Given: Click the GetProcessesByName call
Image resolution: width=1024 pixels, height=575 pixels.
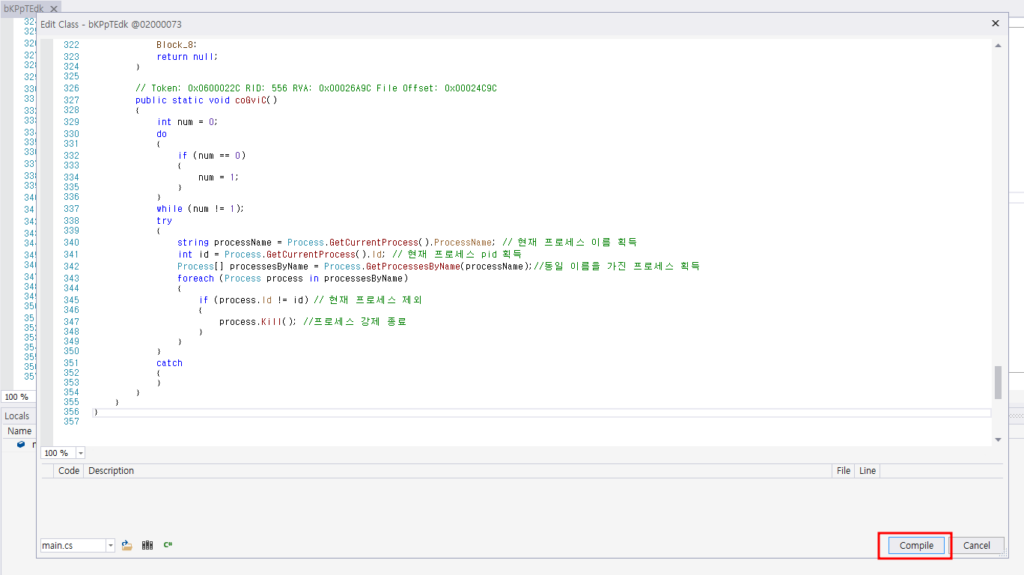Looking at the screenshot, I should click(x=413, y=267).
